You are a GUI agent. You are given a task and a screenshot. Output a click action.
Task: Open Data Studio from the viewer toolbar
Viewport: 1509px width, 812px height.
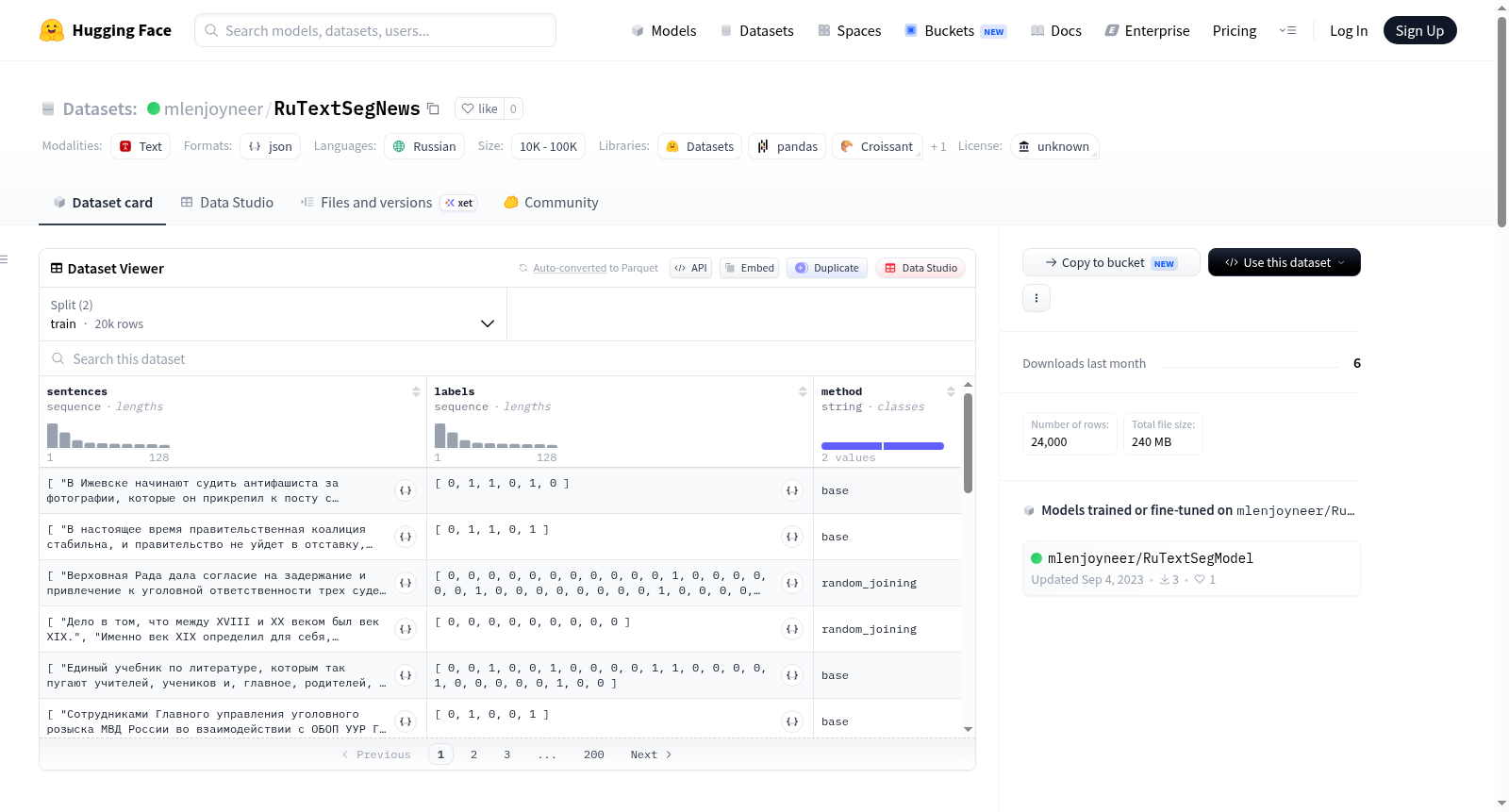[920, 268]
